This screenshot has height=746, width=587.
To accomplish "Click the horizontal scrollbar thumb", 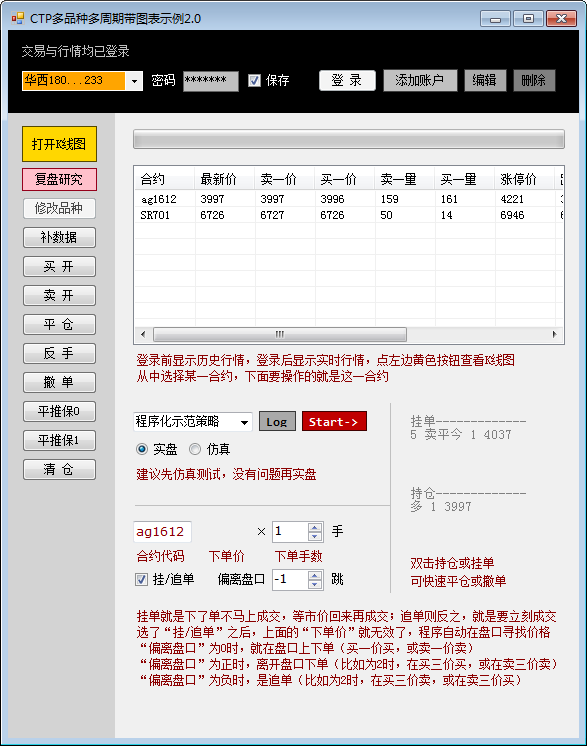I will click(280, 334).
